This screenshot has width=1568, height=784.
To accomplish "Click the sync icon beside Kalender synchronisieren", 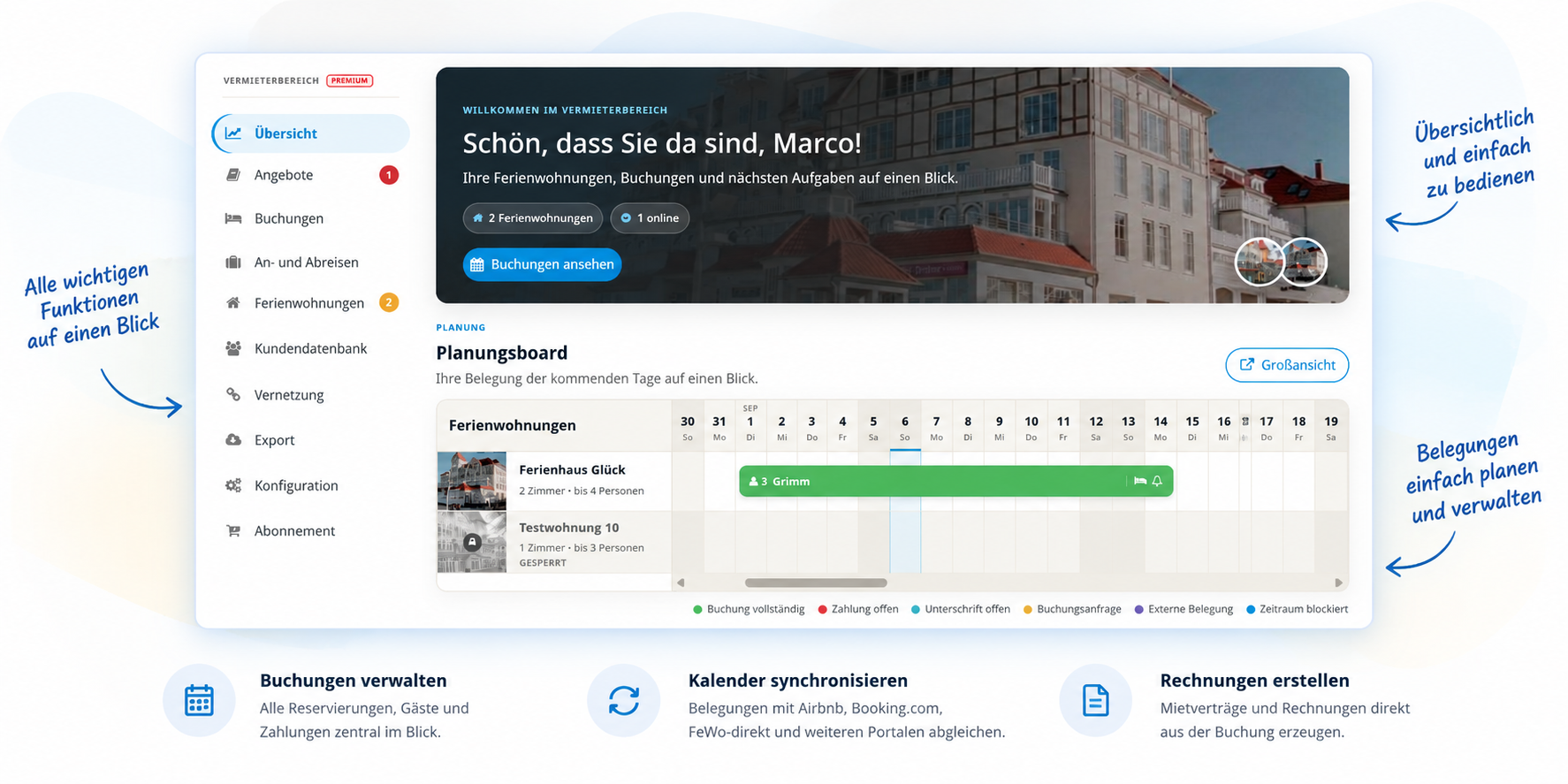I will (624, 700).
